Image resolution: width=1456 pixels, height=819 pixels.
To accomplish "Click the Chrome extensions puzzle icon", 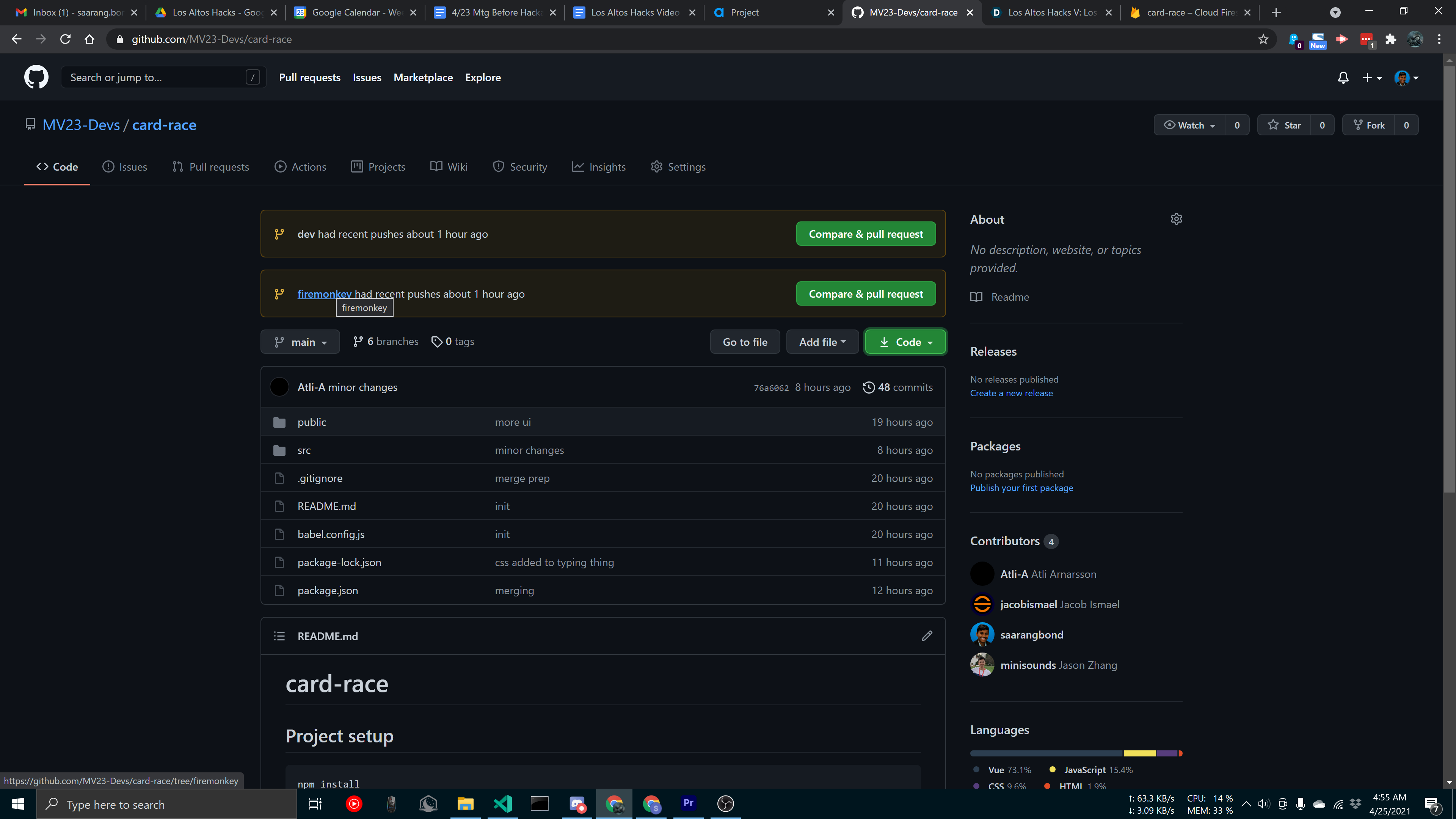I will [1390, 39].
